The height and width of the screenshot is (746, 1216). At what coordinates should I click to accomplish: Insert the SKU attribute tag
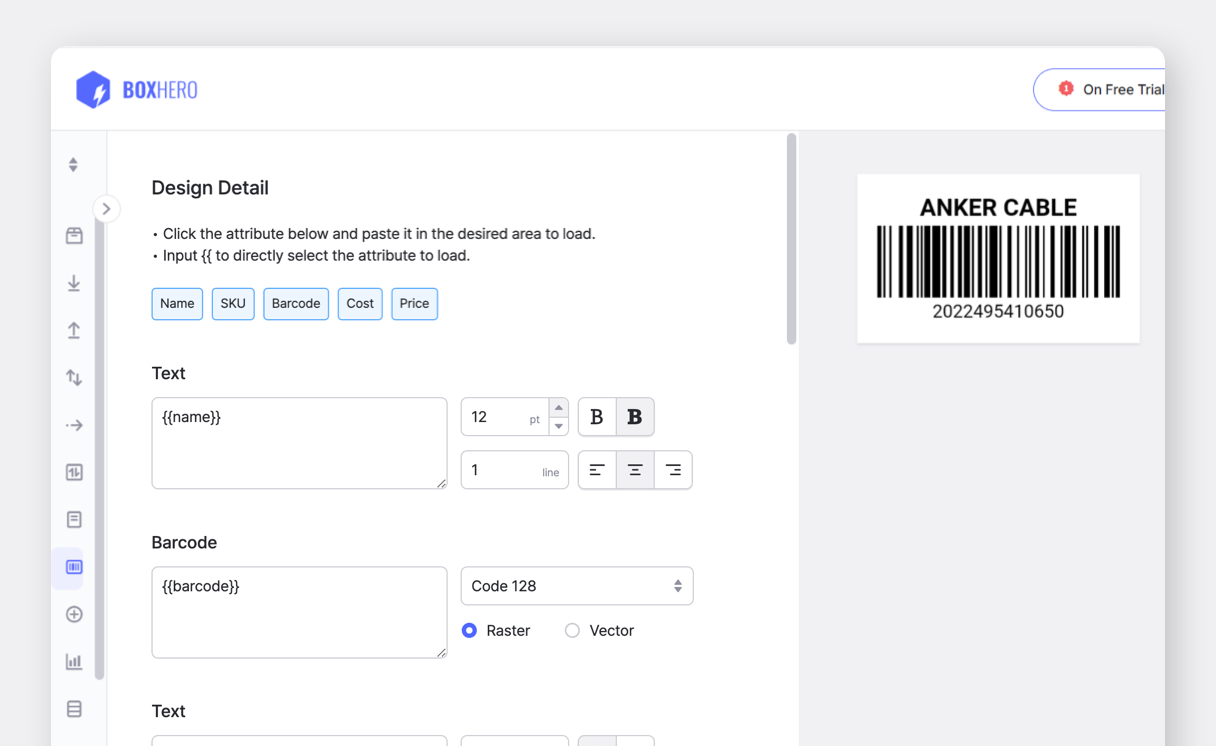(233, 304)
